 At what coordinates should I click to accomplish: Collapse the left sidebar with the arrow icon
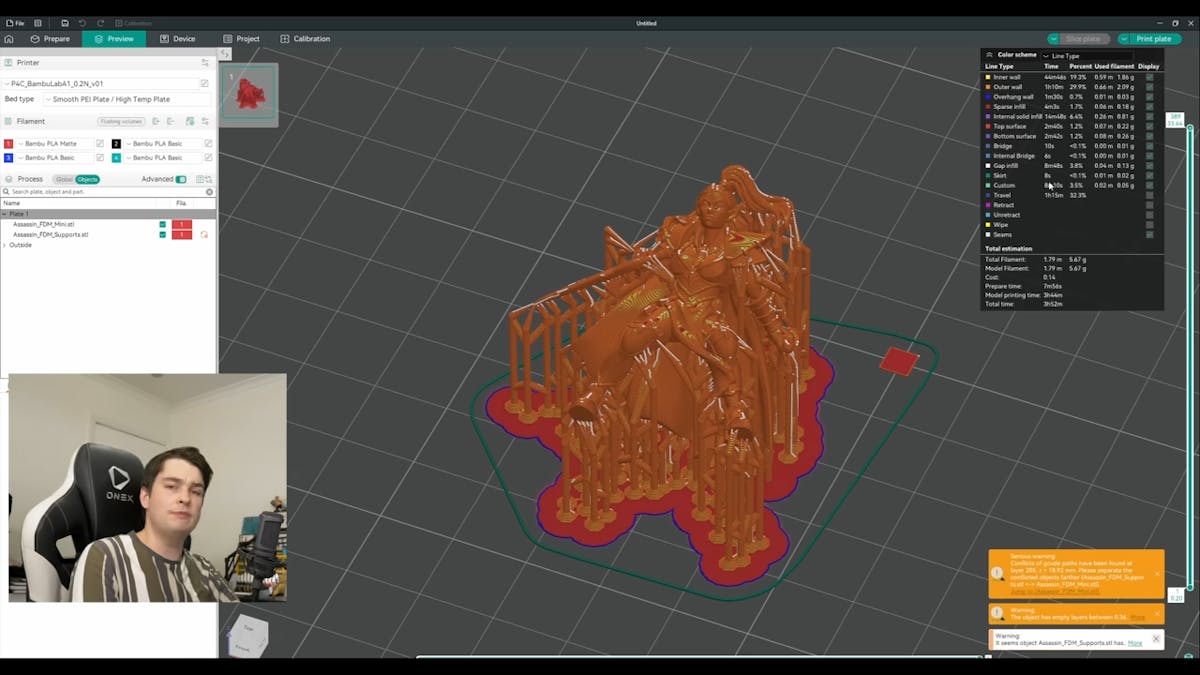(x=225, y=54)
